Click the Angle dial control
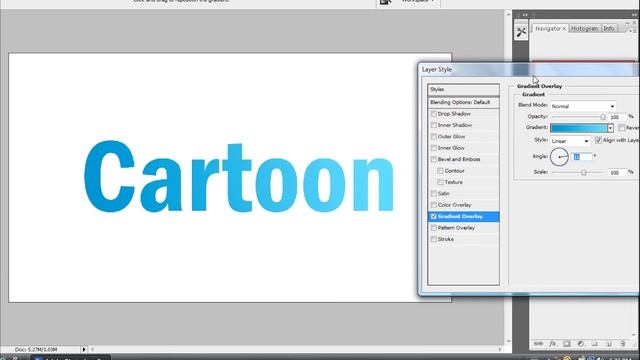 pos(559,157)
